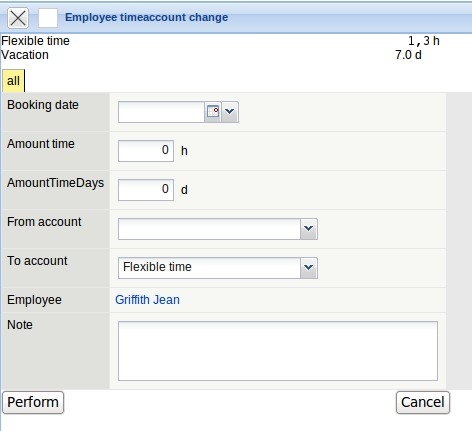This screenshot has height=431, width=472.
Task: Select the 'all' tab
Action: point(13,81)
